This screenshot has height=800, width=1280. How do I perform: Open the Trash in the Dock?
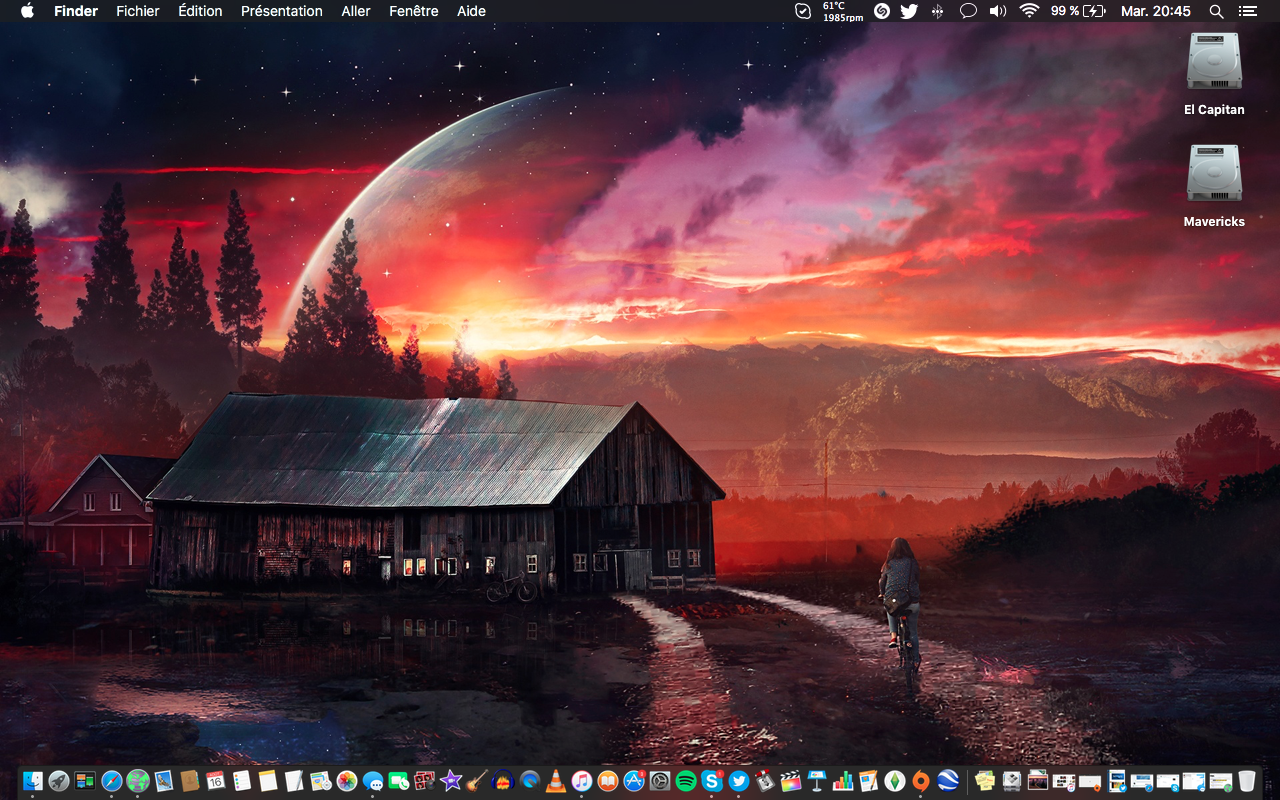(x=1247, y=781)
